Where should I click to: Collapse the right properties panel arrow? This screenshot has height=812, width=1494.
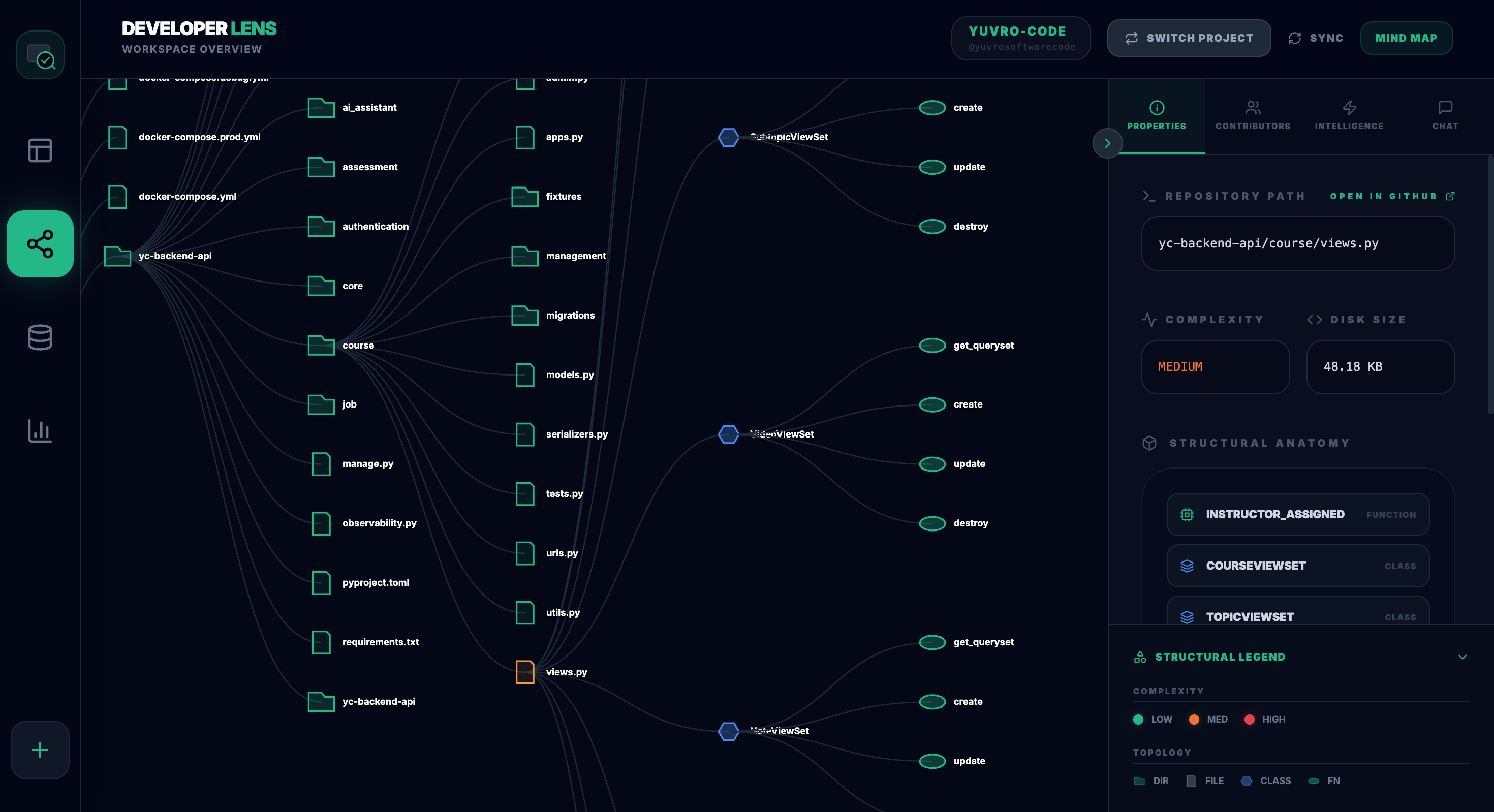click(x=1107, y=143)
